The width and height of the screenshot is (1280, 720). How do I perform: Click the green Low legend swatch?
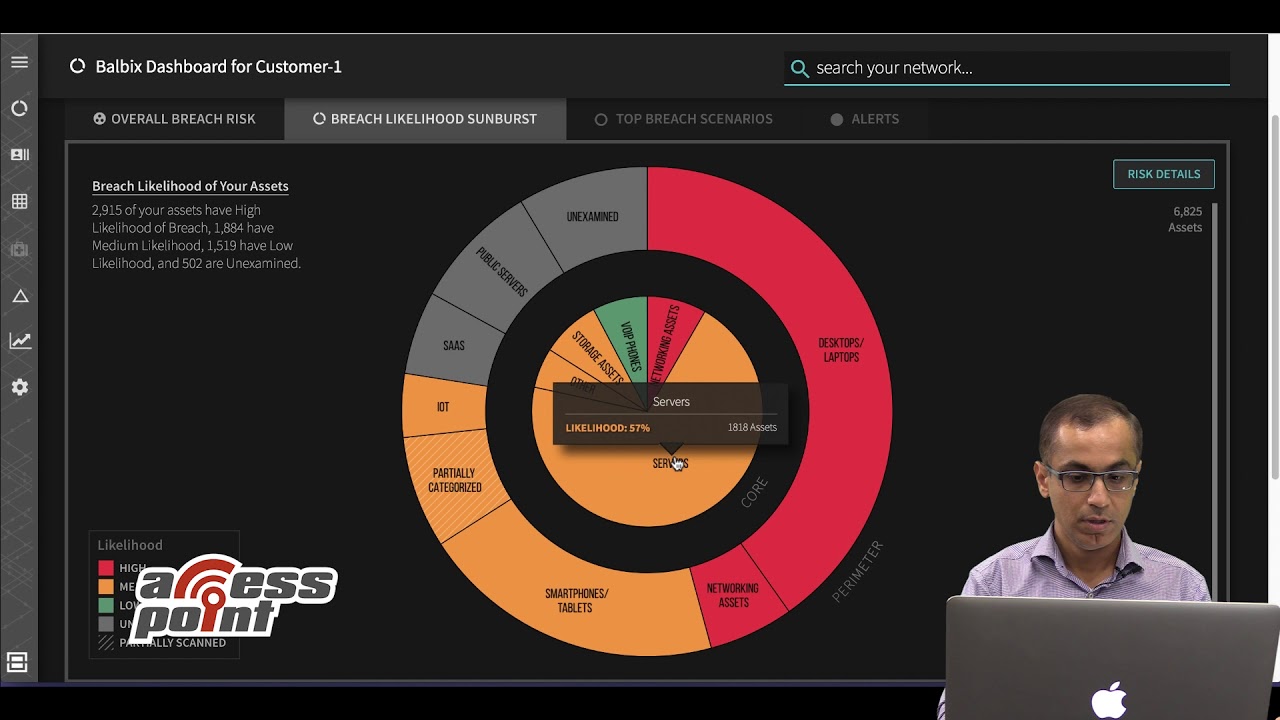click(106, 605)
